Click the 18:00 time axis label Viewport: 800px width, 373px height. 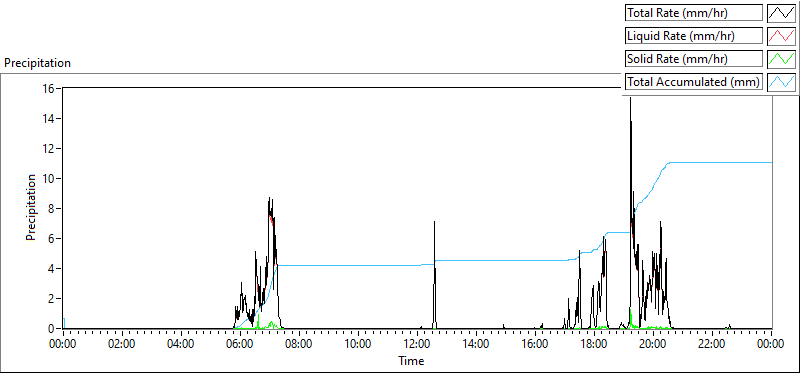[594, 344]
